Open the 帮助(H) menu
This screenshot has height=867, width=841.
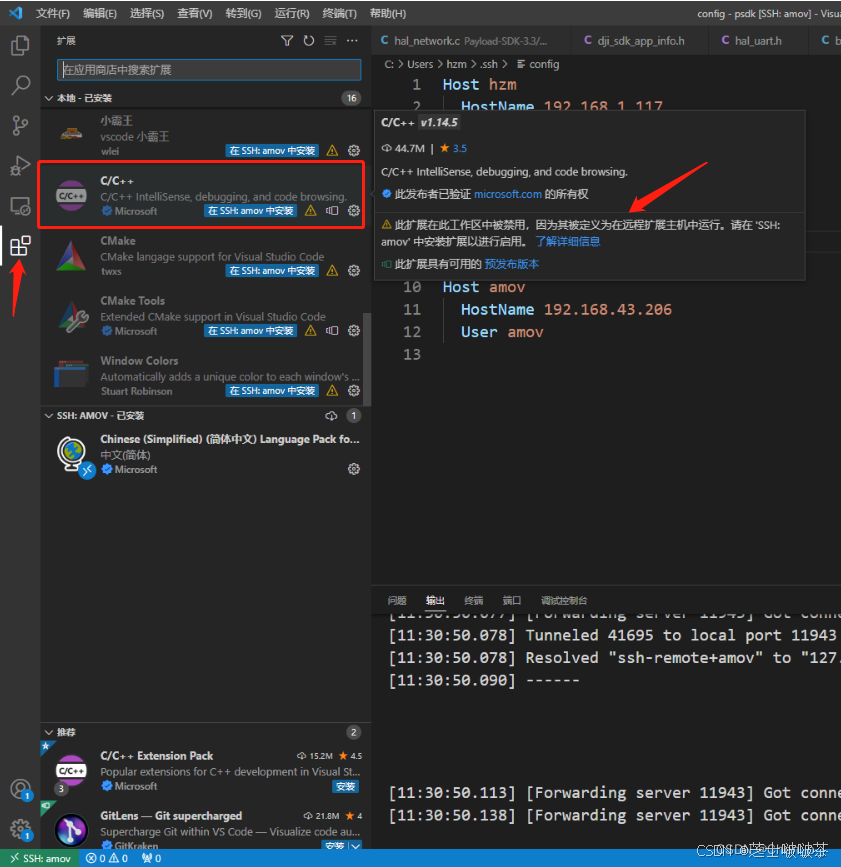(388, 13)
